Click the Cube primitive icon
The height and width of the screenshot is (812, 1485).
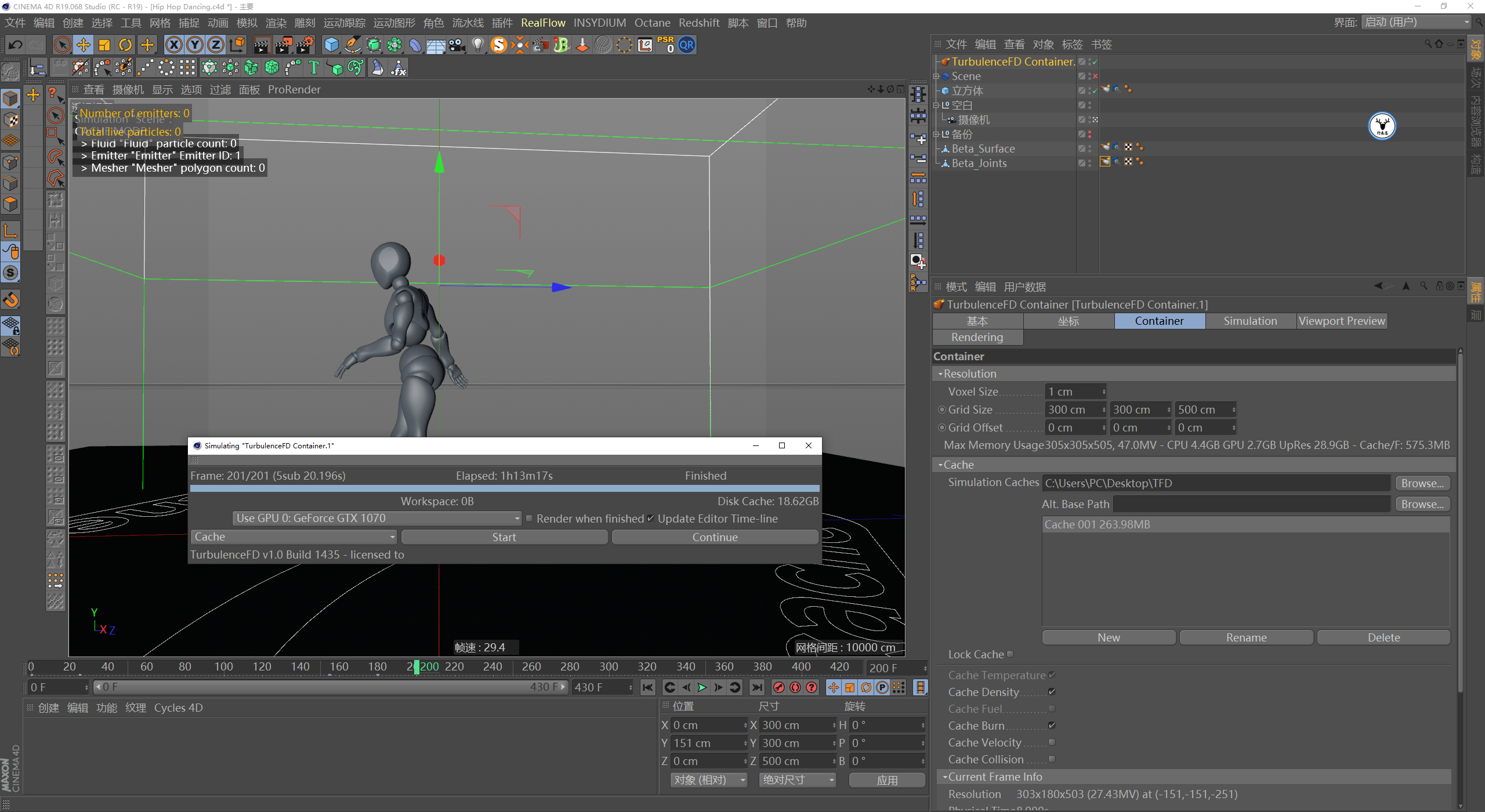tap(331, 45)
